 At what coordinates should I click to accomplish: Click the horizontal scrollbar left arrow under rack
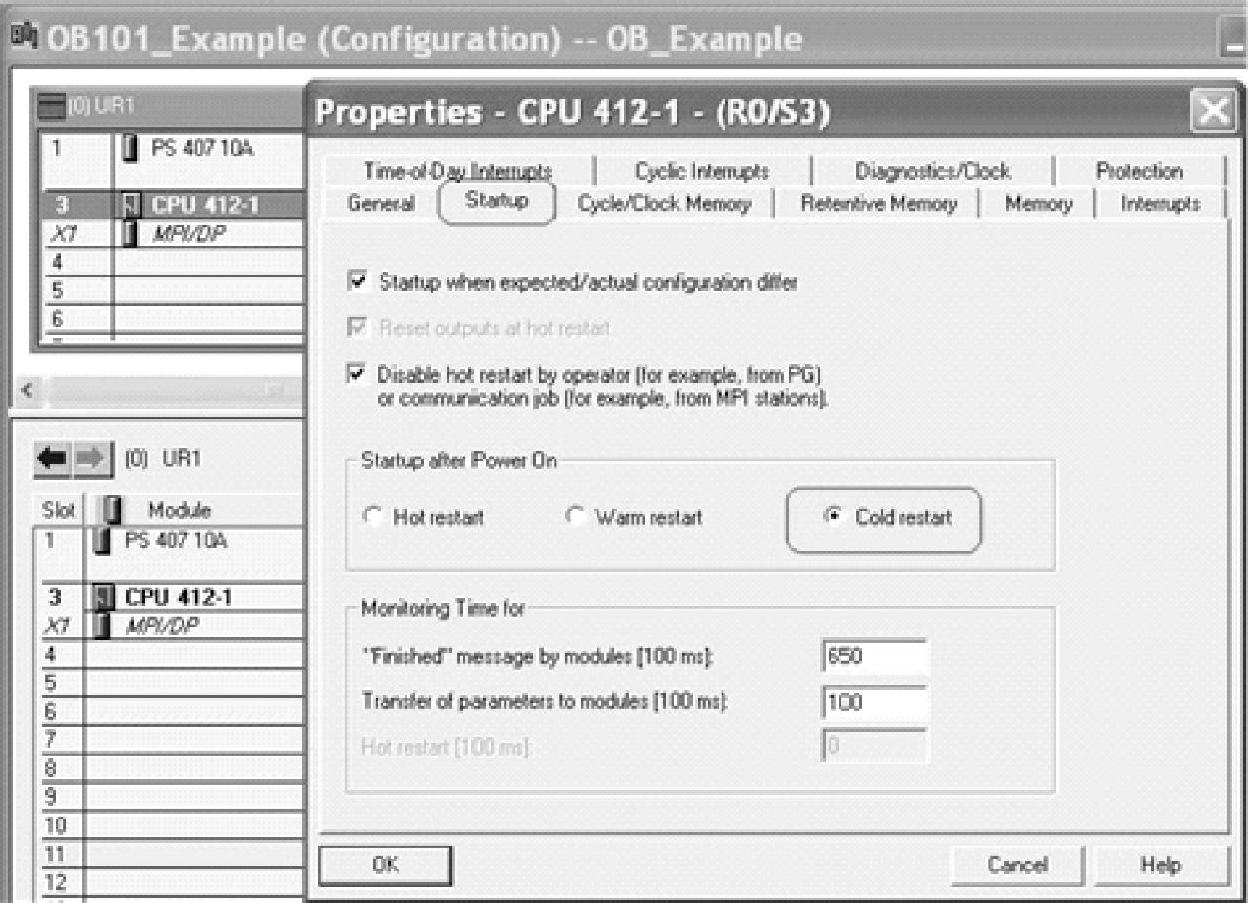28,391
